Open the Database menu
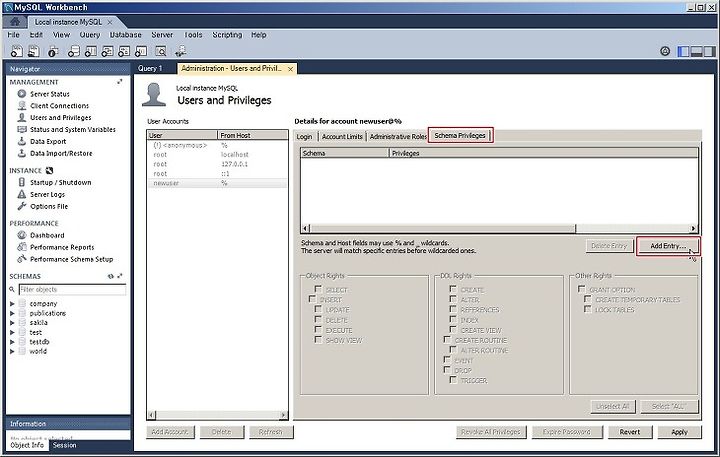 pos(125,35)
